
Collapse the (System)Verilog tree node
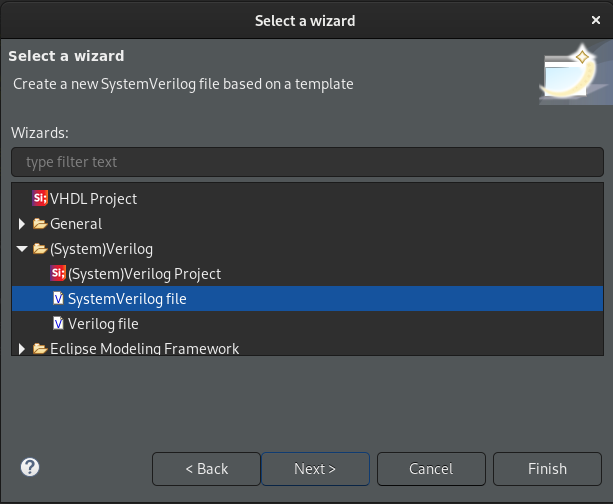(22, 249)
